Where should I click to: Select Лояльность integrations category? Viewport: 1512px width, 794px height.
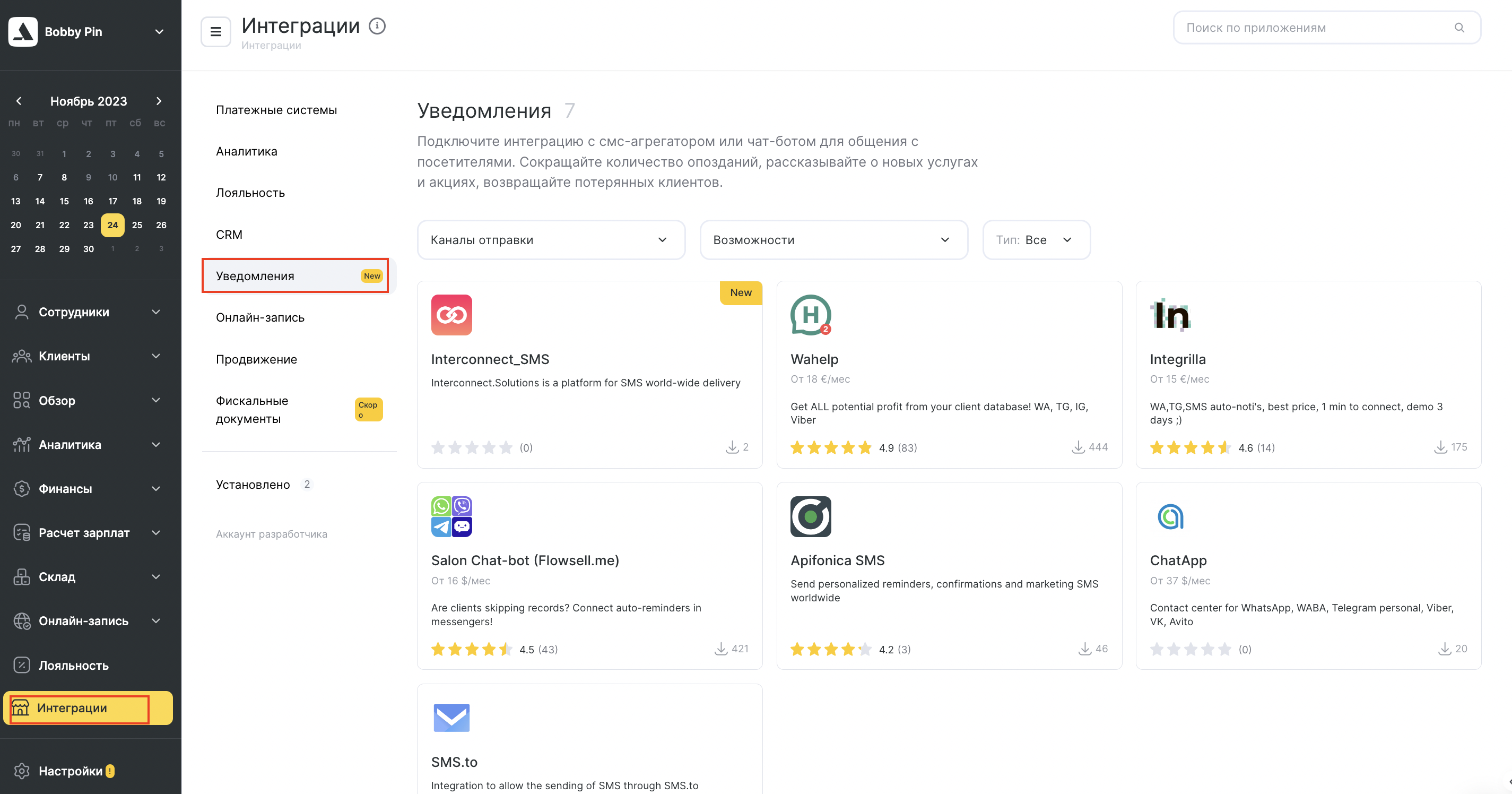click(x=299, y=193)
